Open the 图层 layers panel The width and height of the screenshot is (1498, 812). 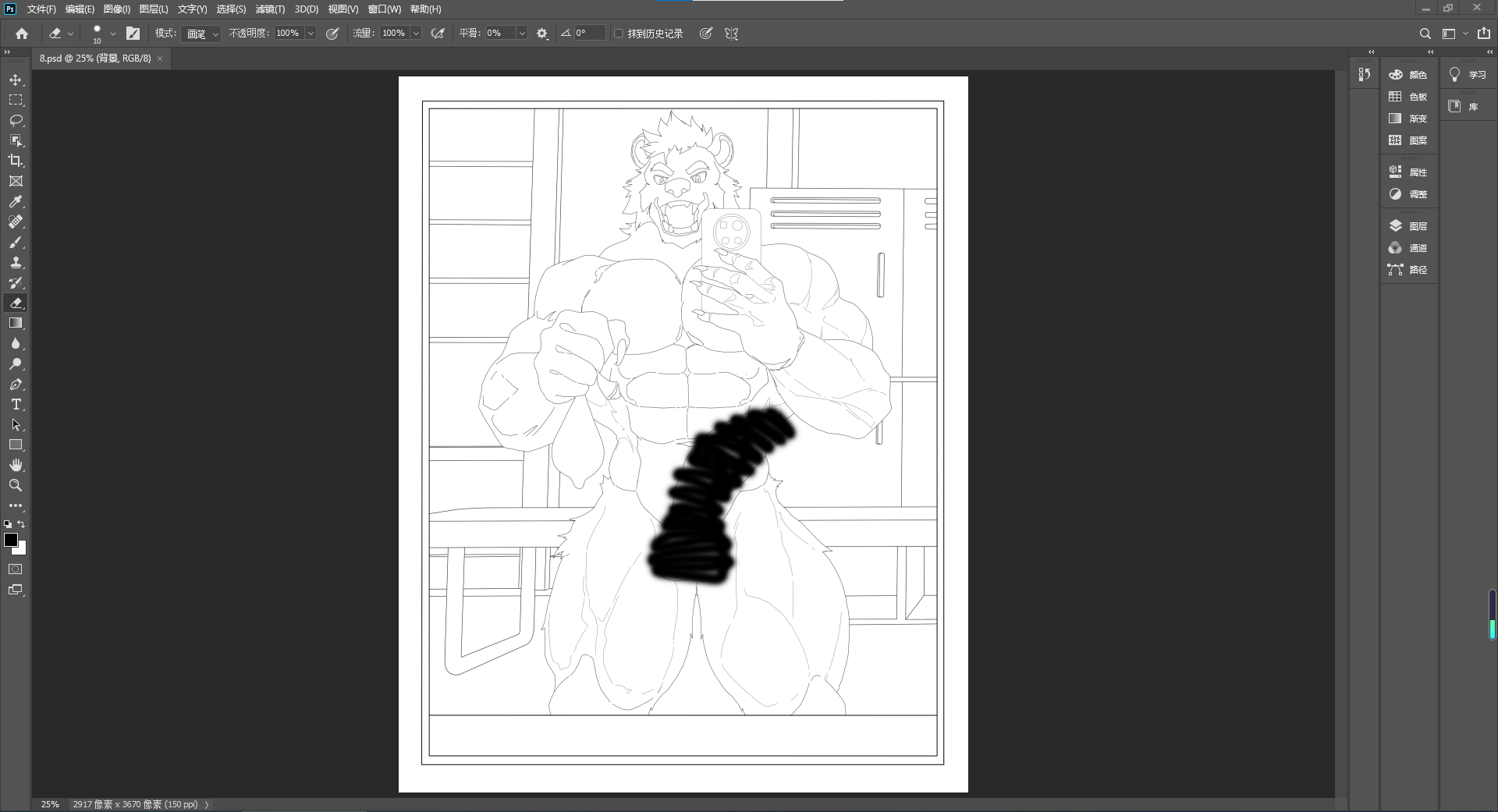point(1409,226)
